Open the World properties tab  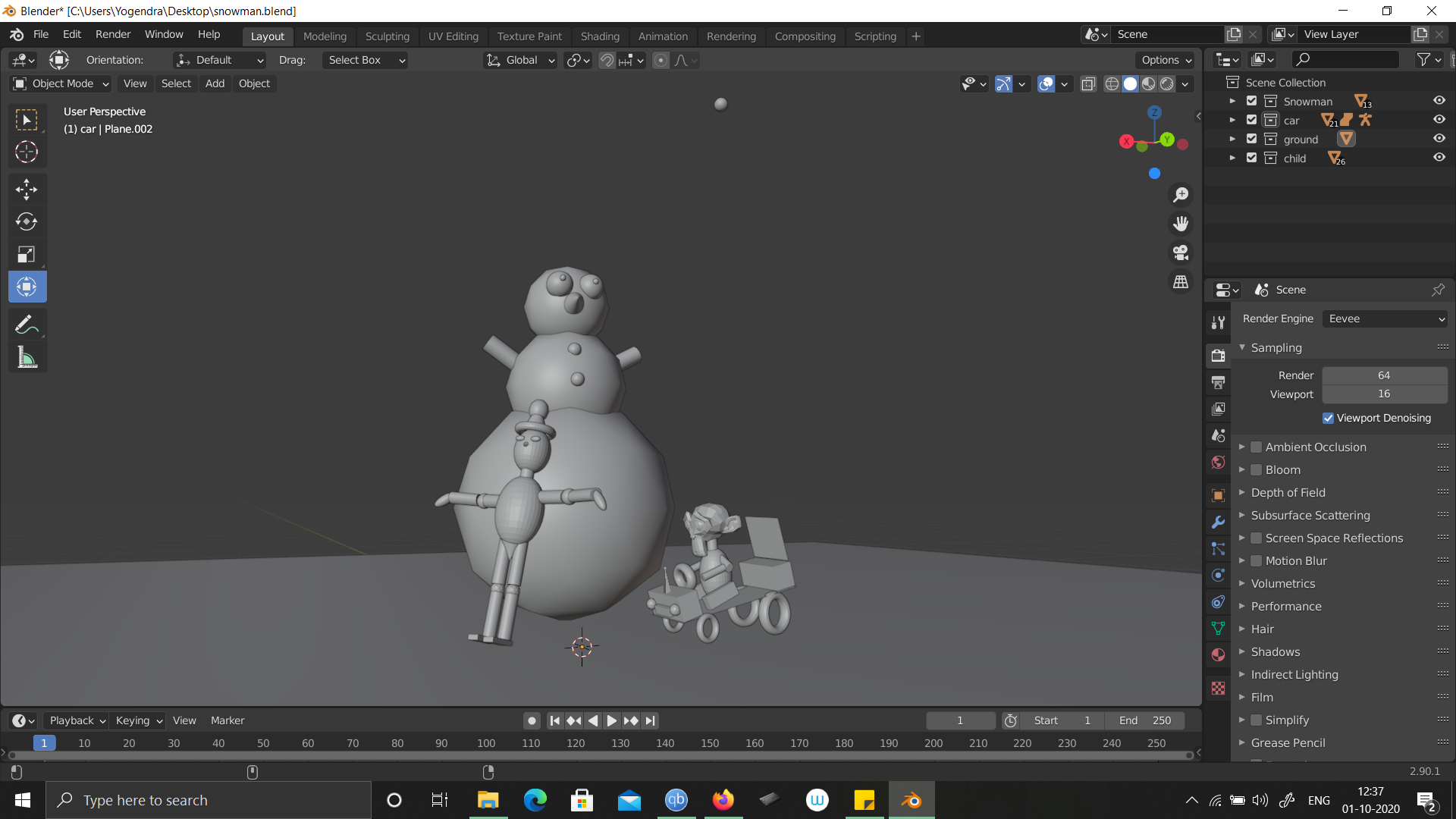click(x=1218, y=462)
